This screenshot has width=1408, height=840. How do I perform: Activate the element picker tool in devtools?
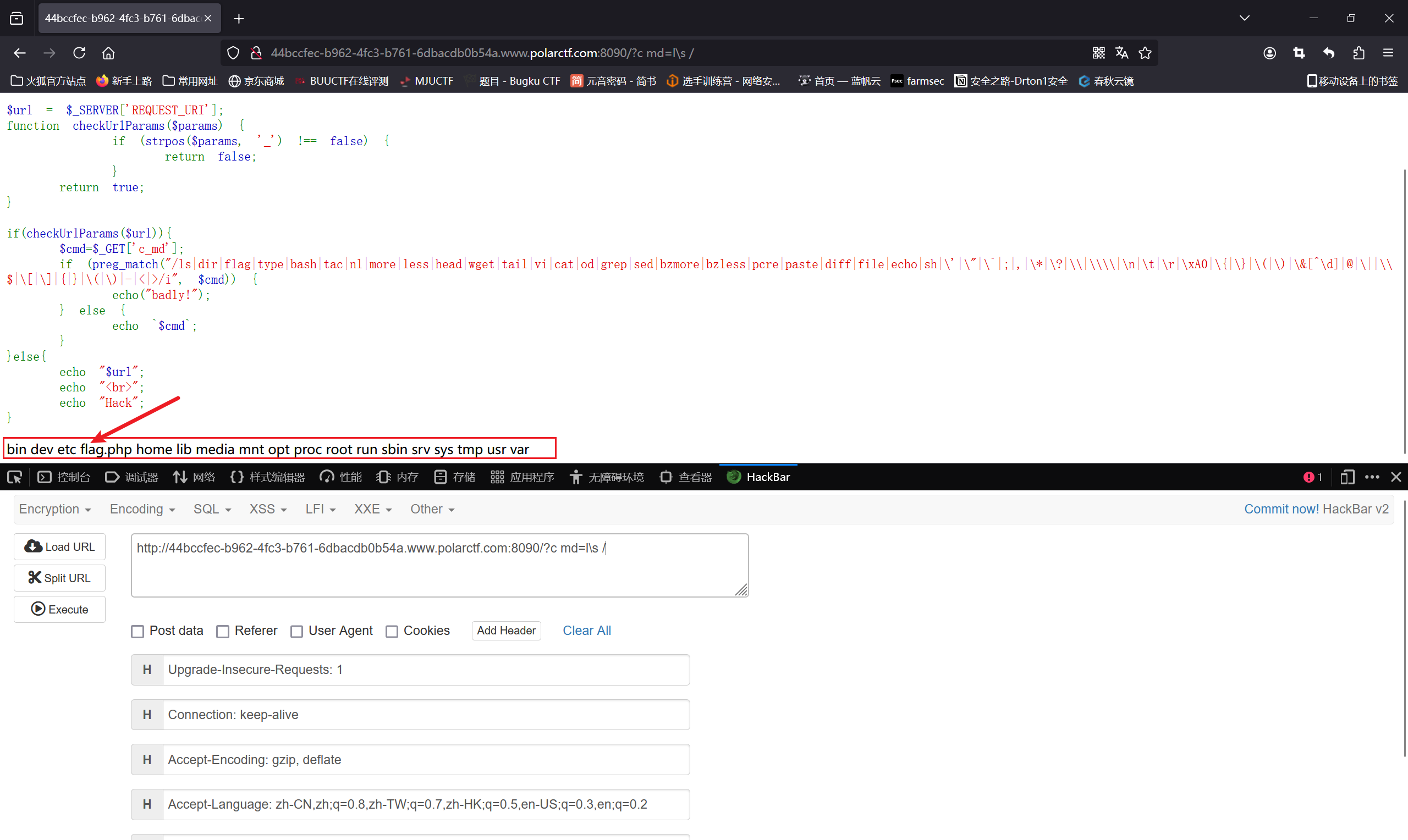[15, 477]
